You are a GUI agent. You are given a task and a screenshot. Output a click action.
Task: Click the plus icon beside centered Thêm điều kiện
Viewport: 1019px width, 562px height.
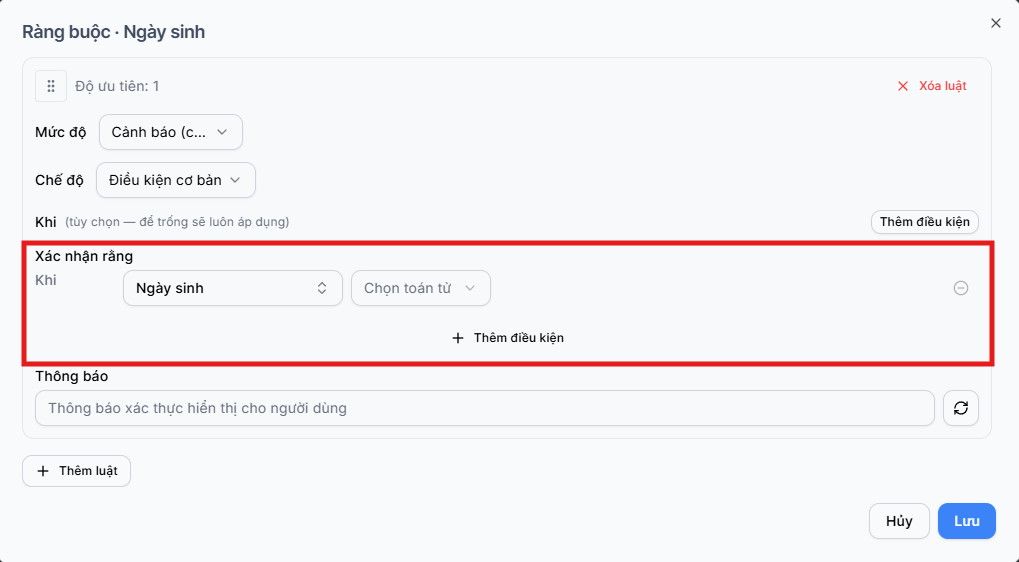(x=458, y=338)
